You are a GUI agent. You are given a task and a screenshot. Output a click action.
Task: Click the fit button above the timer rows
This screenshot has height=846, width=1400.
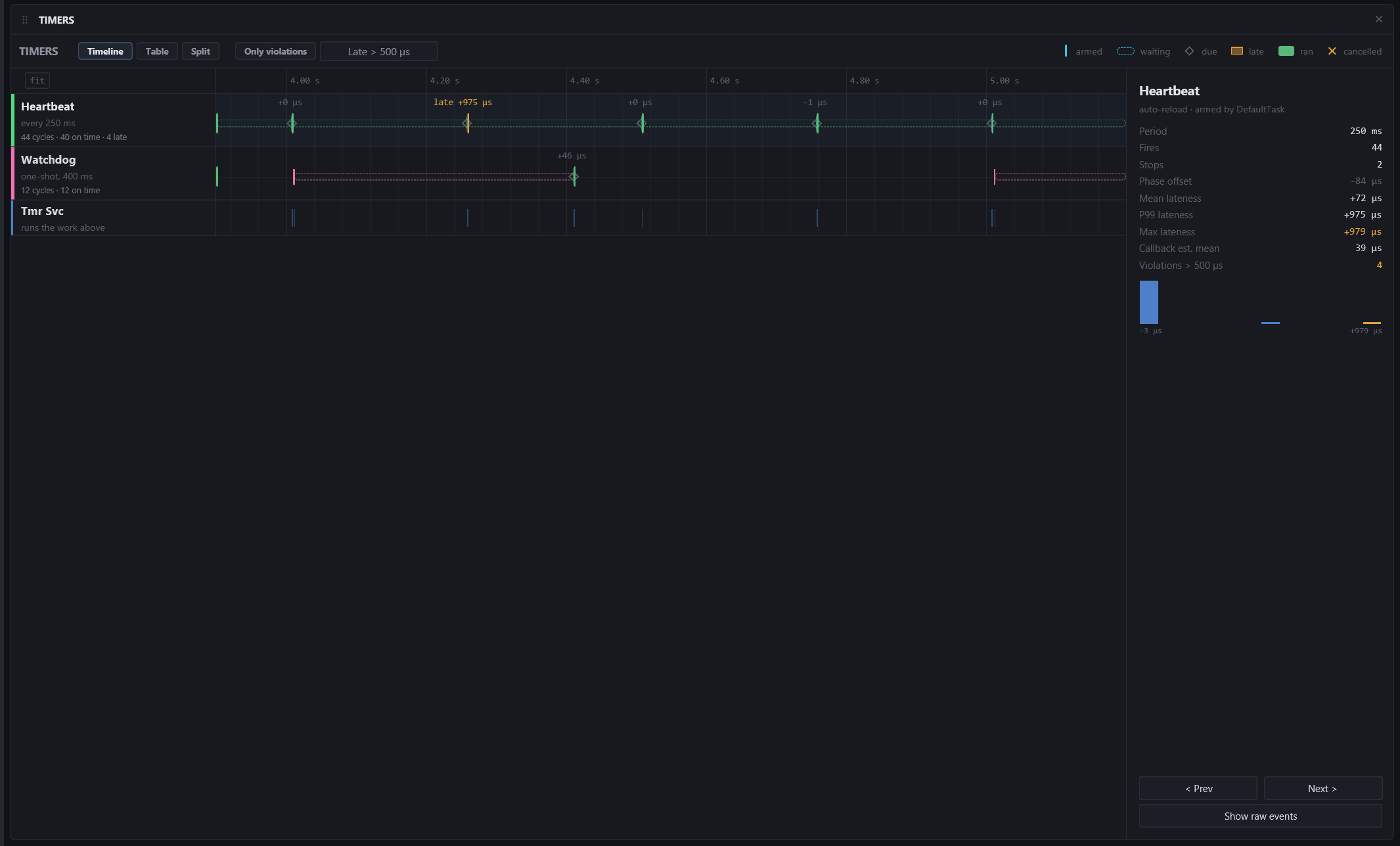coord(37,80)
